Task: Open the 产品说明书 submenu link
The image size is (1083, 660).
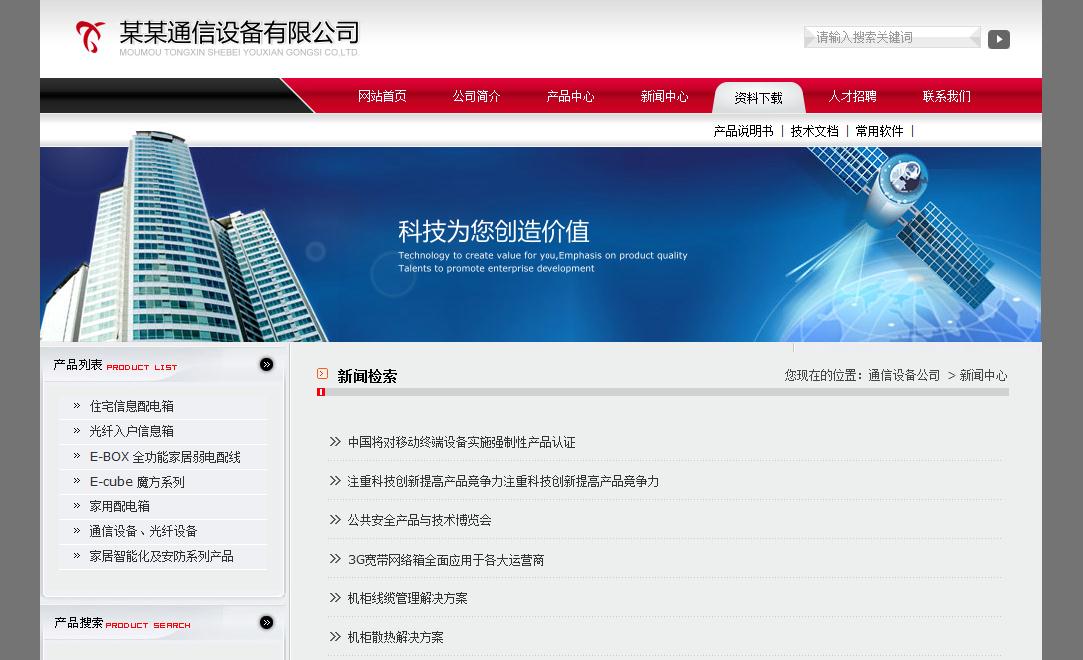Action: click(743, 131)
